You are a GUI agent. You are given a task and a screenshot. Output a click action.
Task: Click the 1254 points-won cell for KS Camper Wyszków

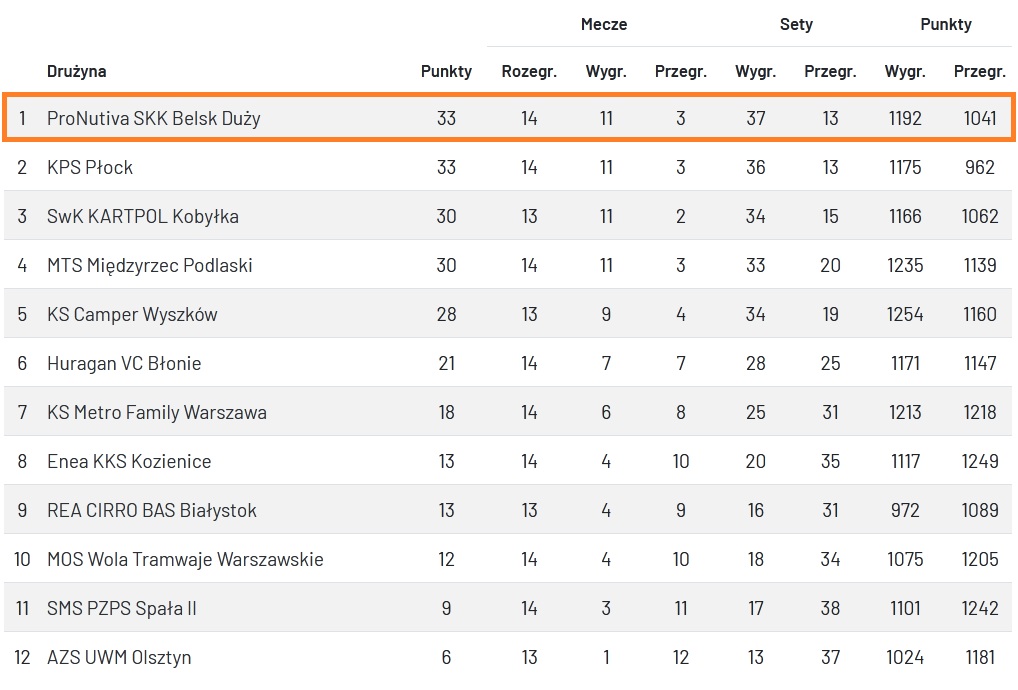point(905,314)
